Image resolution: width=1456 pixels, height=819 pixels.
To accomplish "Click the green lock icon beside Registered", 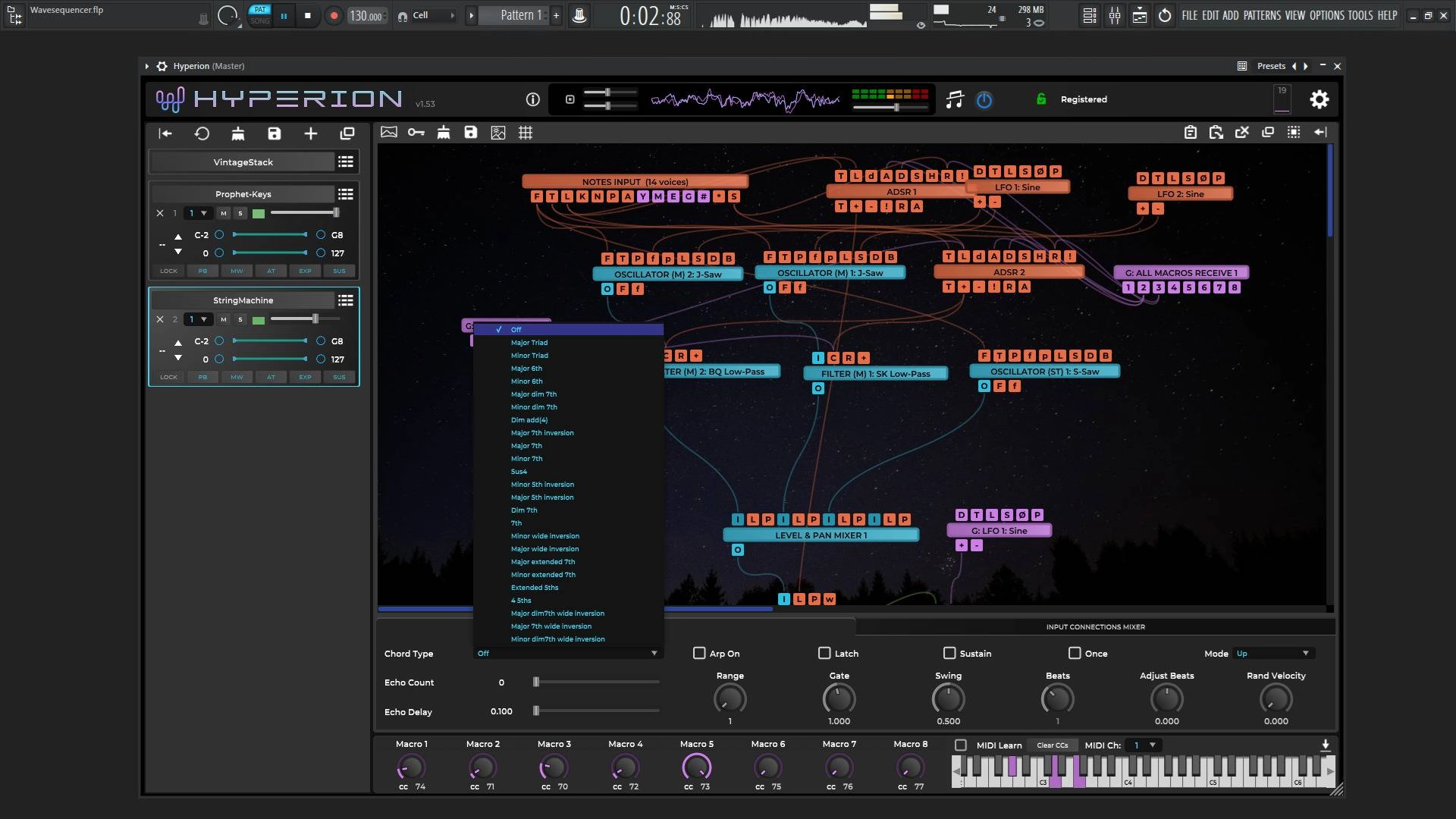I will click(1041, 99).
